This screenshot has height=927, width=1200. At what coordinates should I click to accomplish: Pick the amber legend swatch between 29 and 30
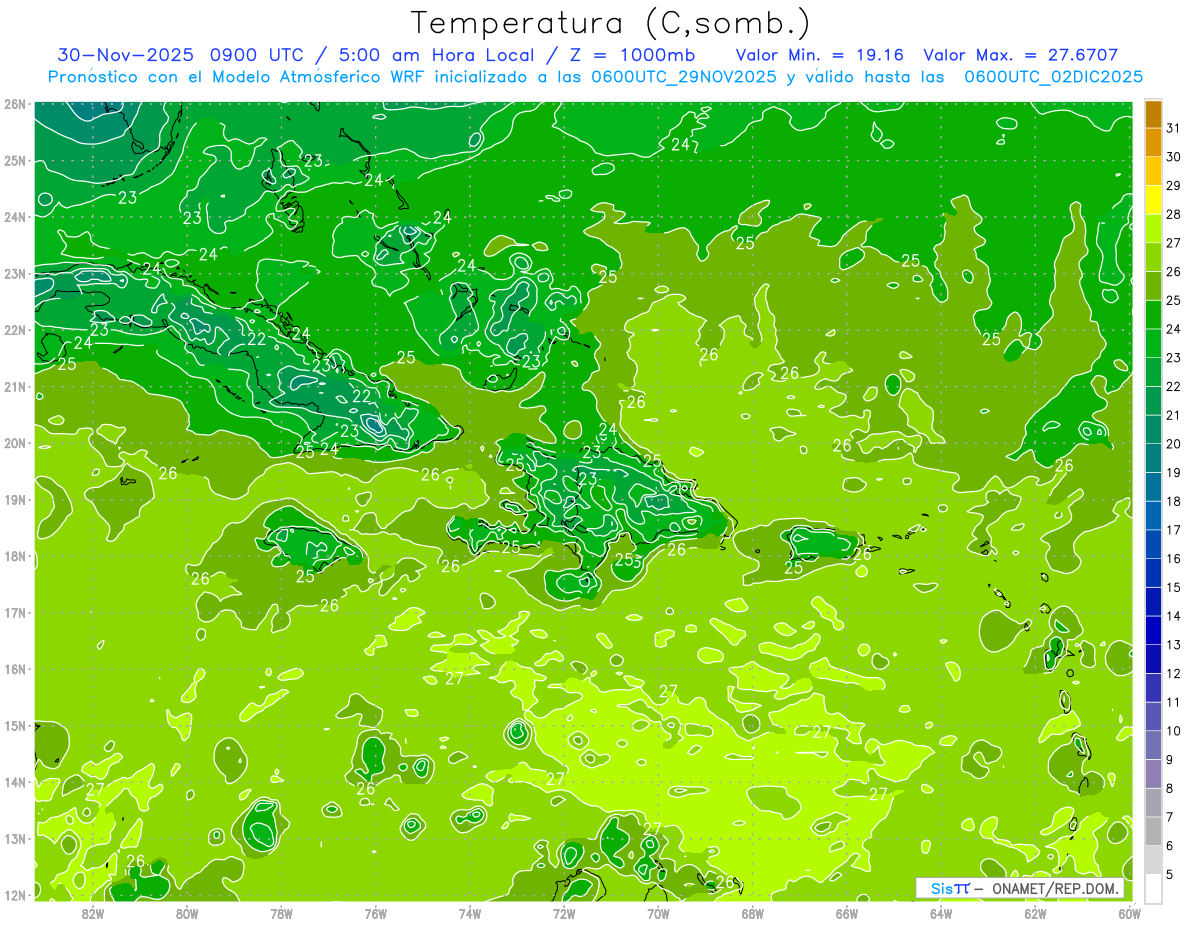[1153, 171]
